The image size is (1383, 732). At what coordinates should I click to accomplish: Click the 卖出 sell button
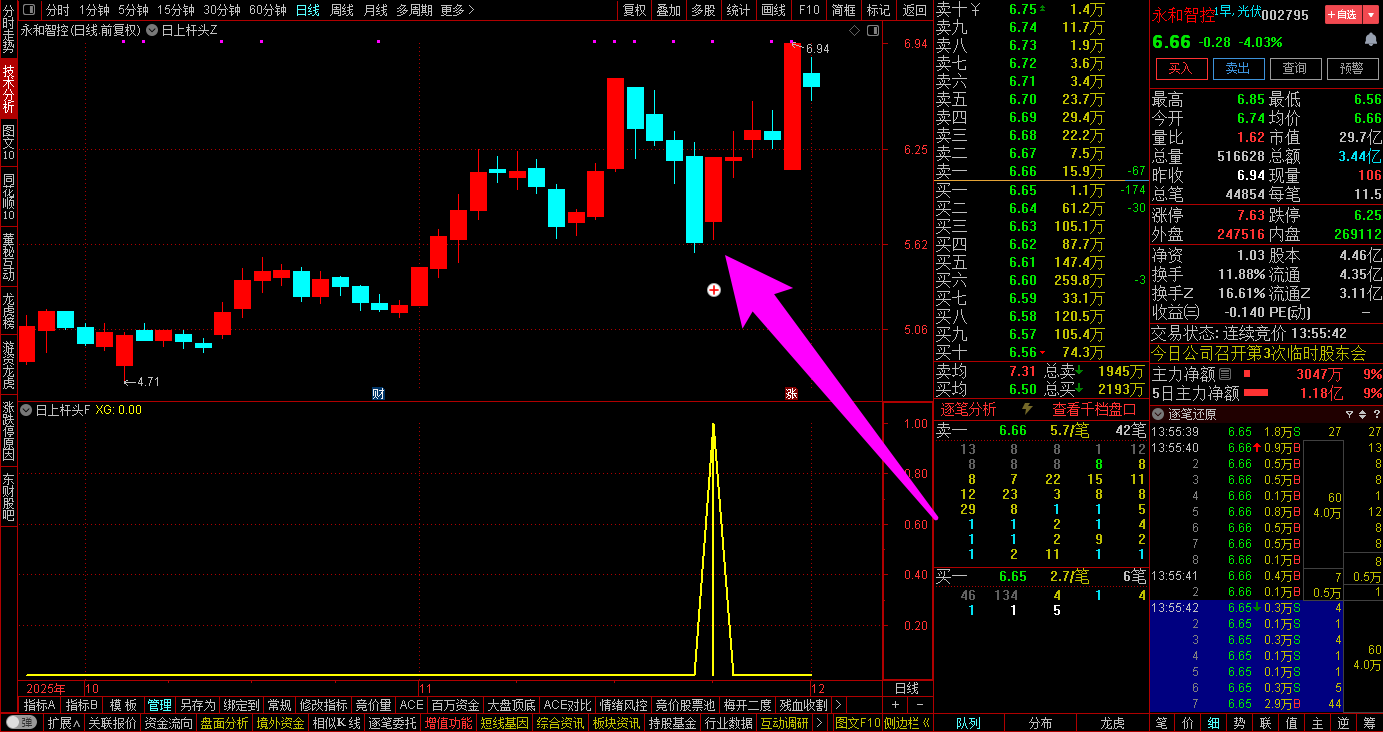tap(1238, 68)
